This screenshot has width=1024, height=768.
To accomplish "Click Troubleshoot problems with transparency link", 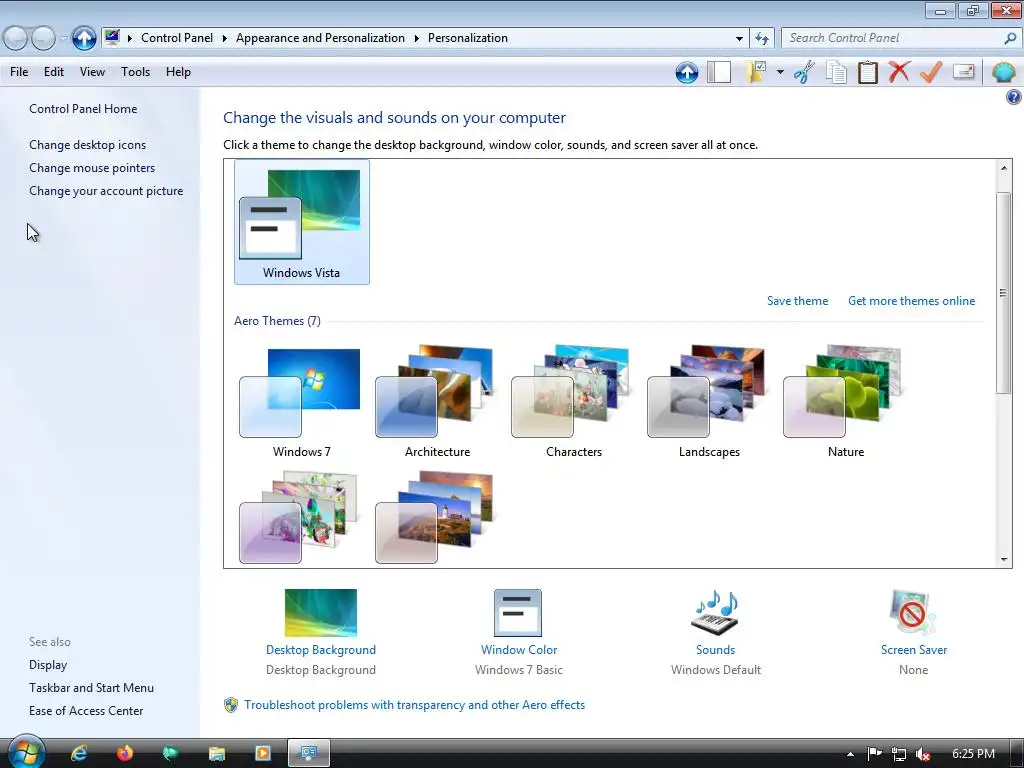I will (x=414, y=705).
